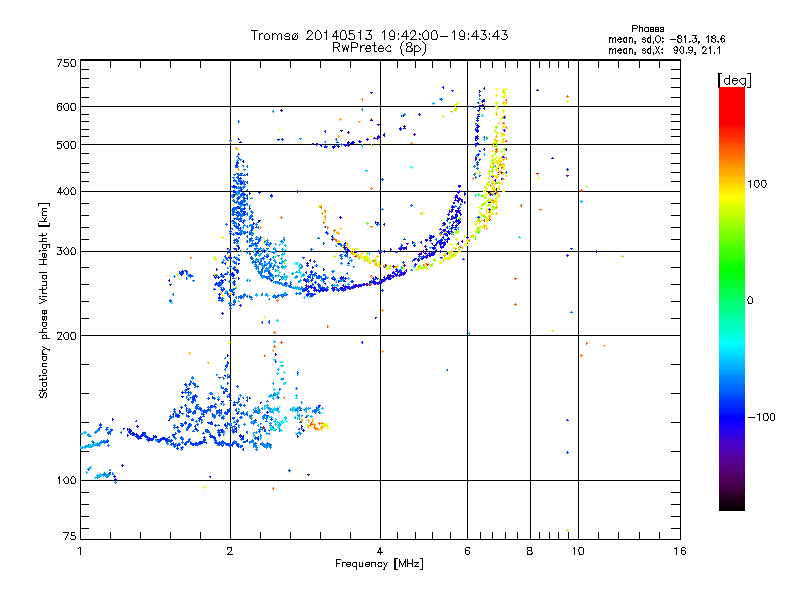Pick the black bottom of the colorbar

[732, 503]
